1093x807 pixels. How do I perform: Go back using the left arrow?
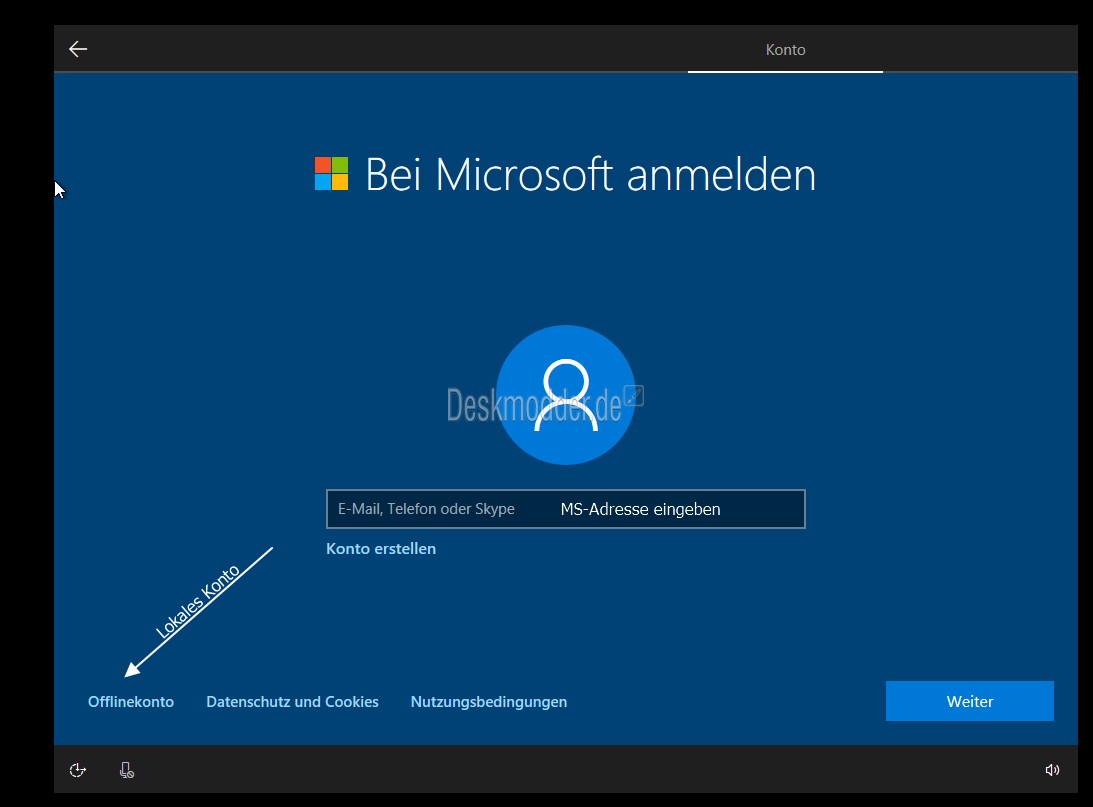click(x=78, y=49)
